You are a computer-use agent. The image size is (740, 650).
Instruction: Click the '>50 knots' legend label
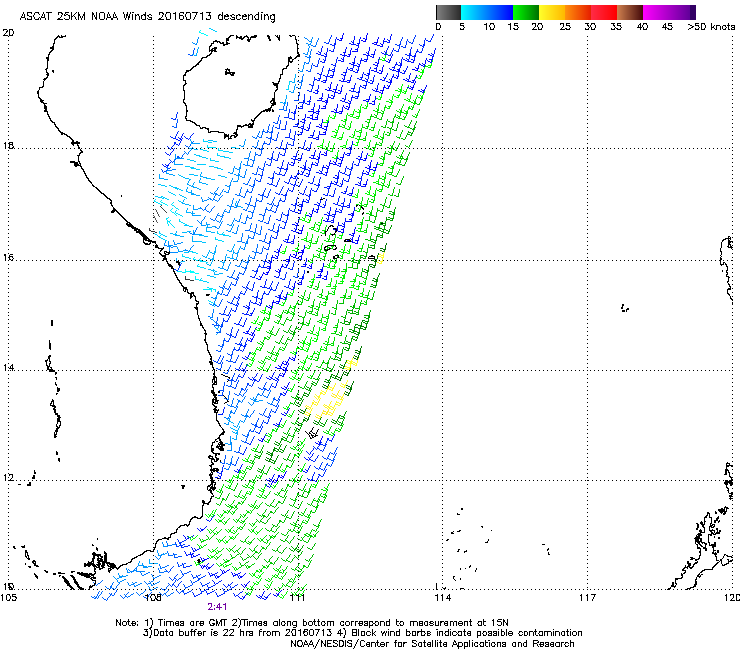[711, 26]
